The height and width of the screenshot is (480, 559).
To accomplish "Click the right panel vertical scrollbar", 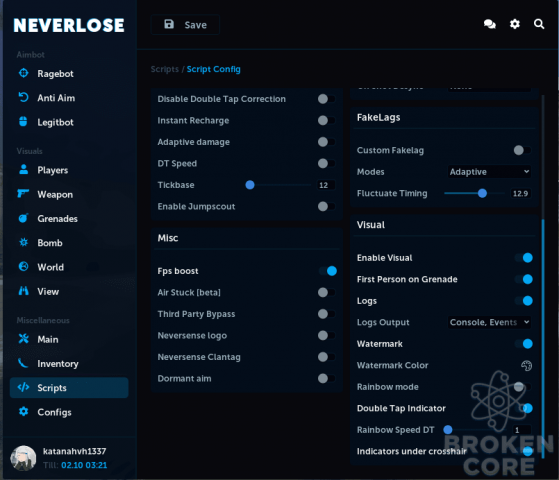I will click(x=543, y=339).
